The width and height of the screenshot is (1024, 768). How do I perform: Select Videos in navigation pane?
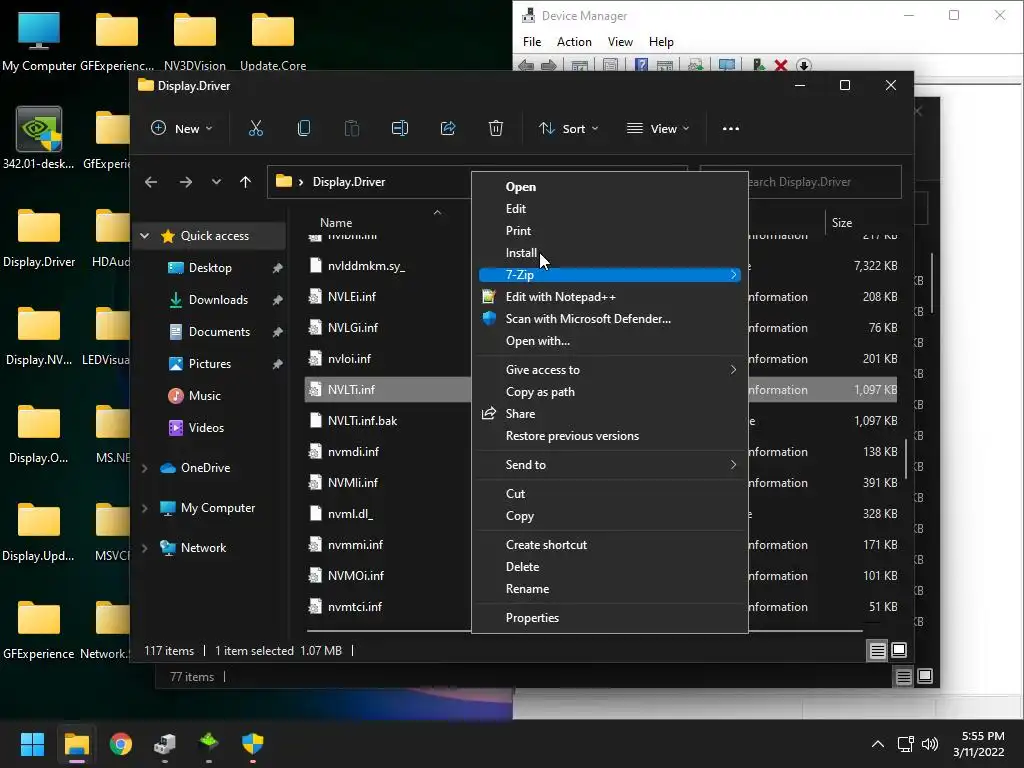(206, 428)
